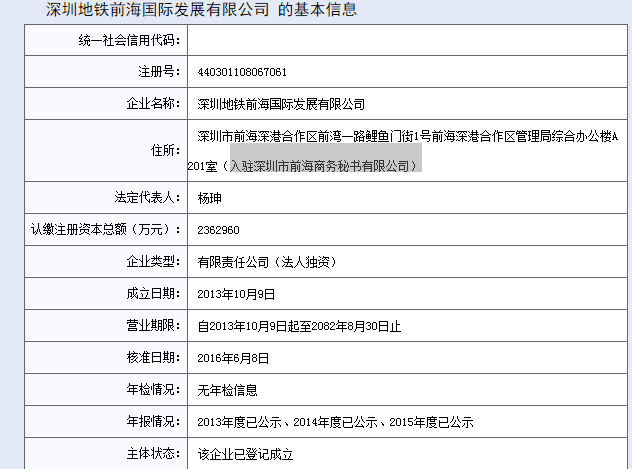Click annual report text 2014年度已公示
Screen dimensions: 632x469
pyautogui.click(x=335, y=422)
